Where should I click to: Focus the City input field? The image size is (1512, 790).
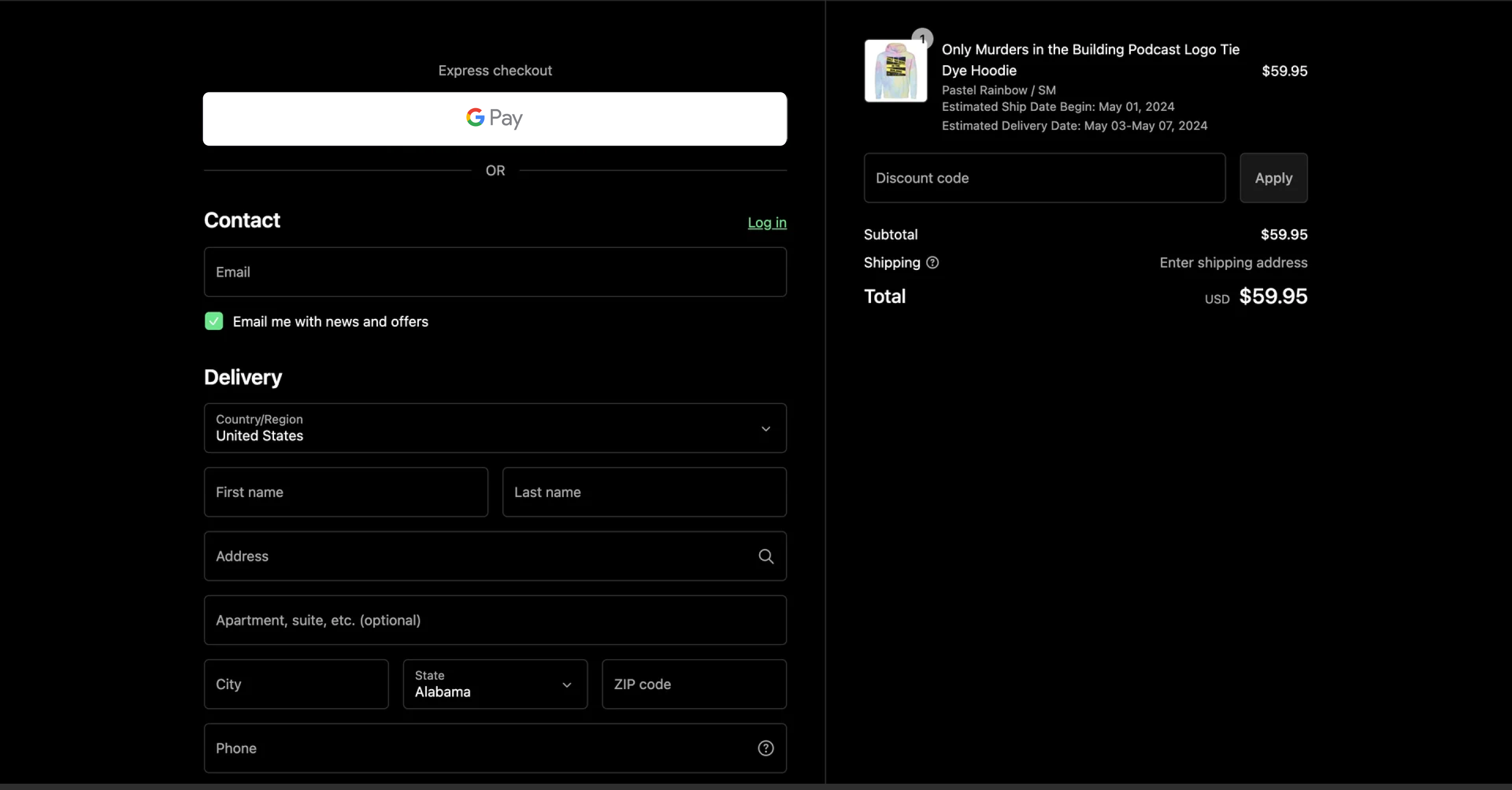296,684
